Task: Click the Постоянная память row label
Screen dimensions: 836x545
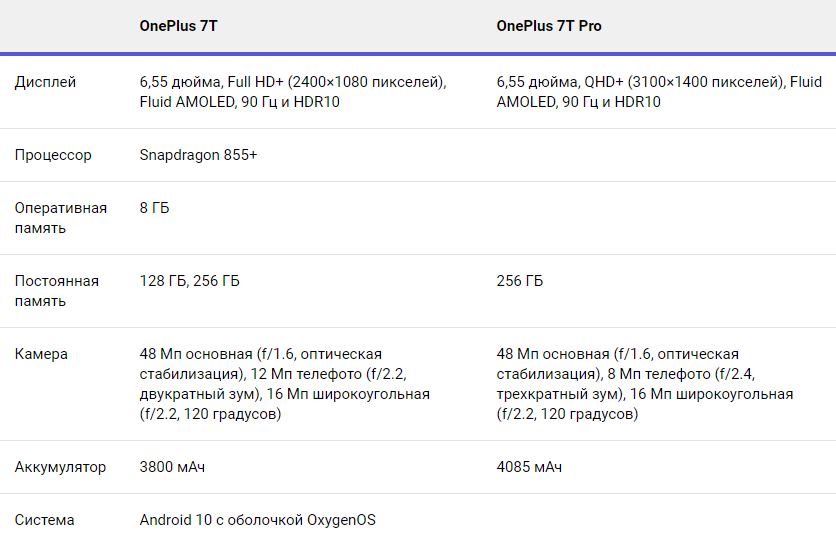Action: coord(57,291)
